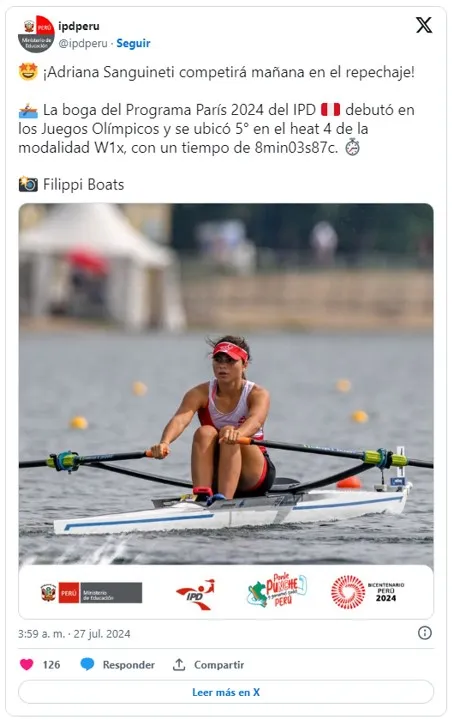This screenshot has height=720, width=454.
Task: Click the Compartir button label
Action: pyautogui.click(x=219, y=665)
